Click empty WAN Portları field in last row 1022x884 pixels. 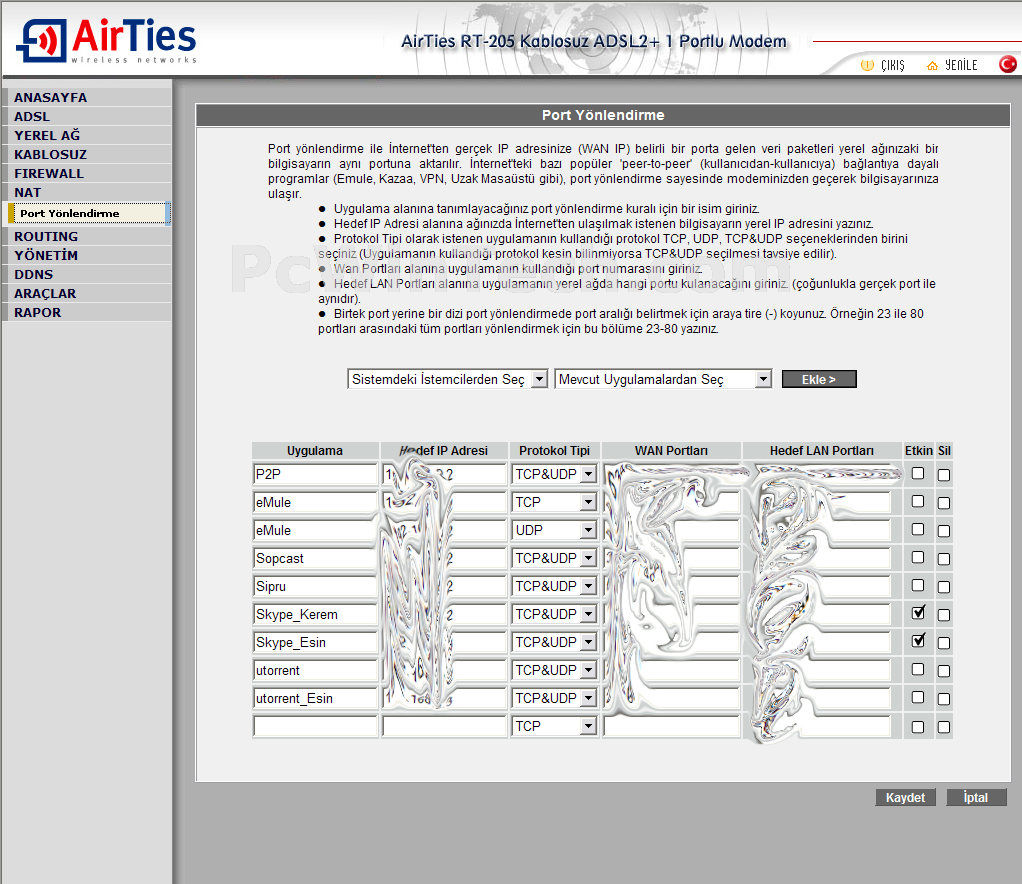coord(671,726)
